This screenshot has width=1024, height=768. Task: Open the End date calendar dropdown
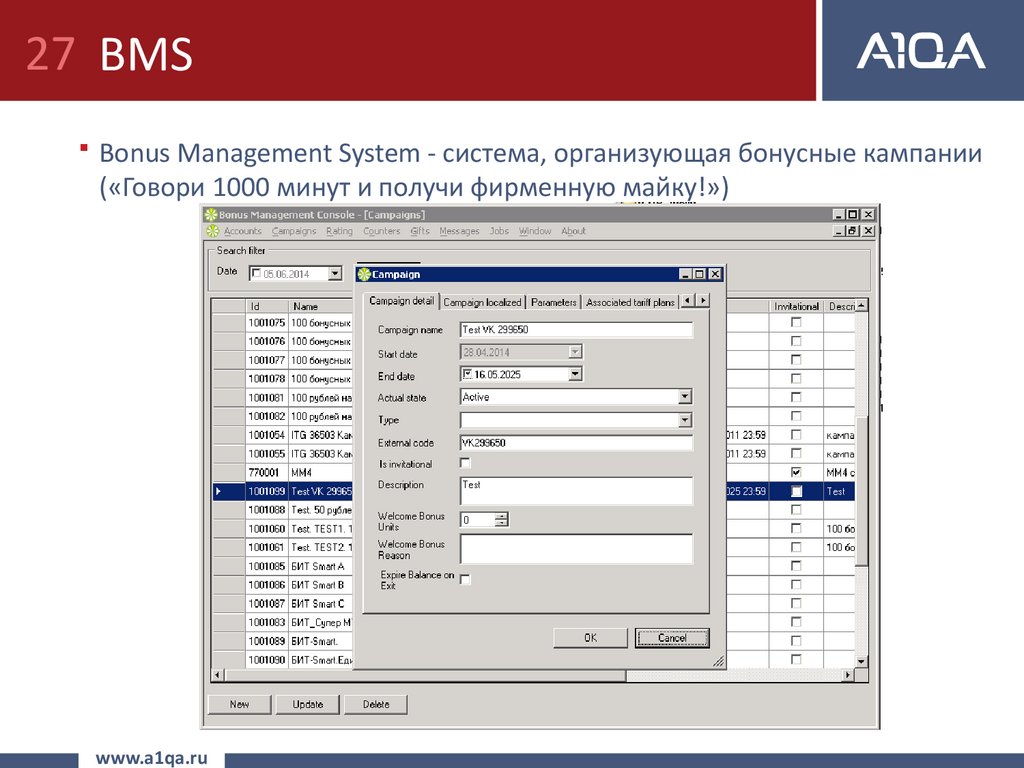pos(575,374)
